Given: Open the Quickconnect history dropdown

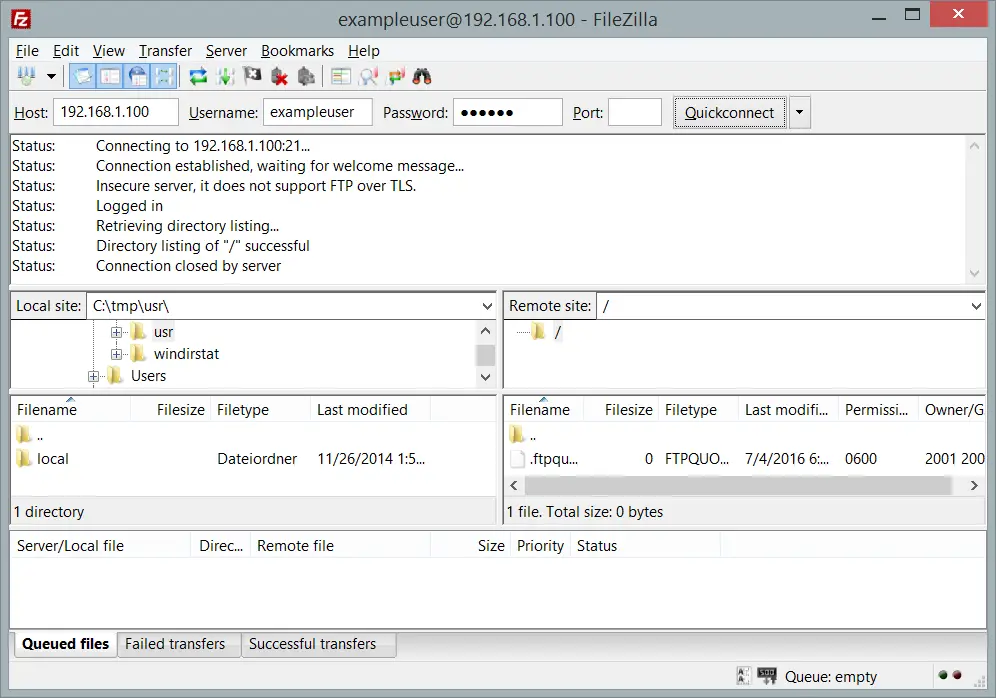Looking at the screenshot, I should pyautogui.click(x=800, y=112).
